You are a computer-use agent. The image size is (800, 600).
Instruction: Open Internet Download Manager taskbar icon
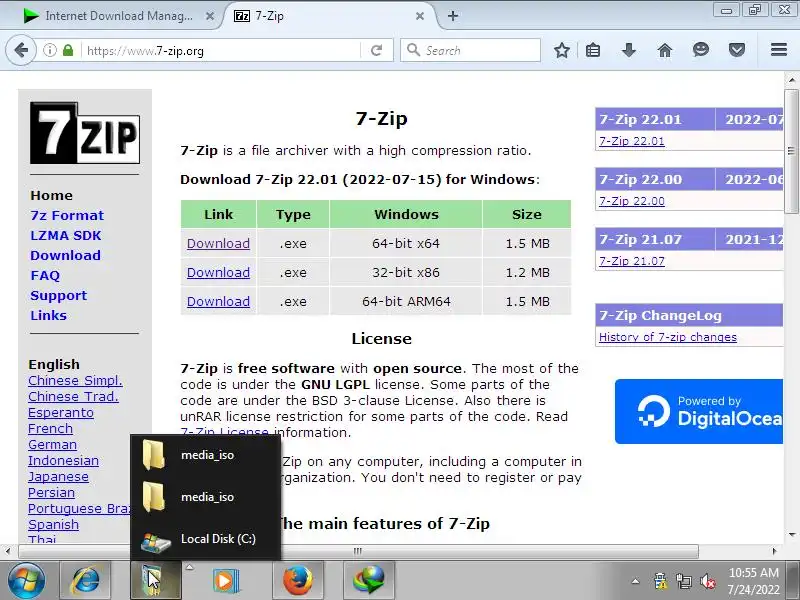pos(368,581)
